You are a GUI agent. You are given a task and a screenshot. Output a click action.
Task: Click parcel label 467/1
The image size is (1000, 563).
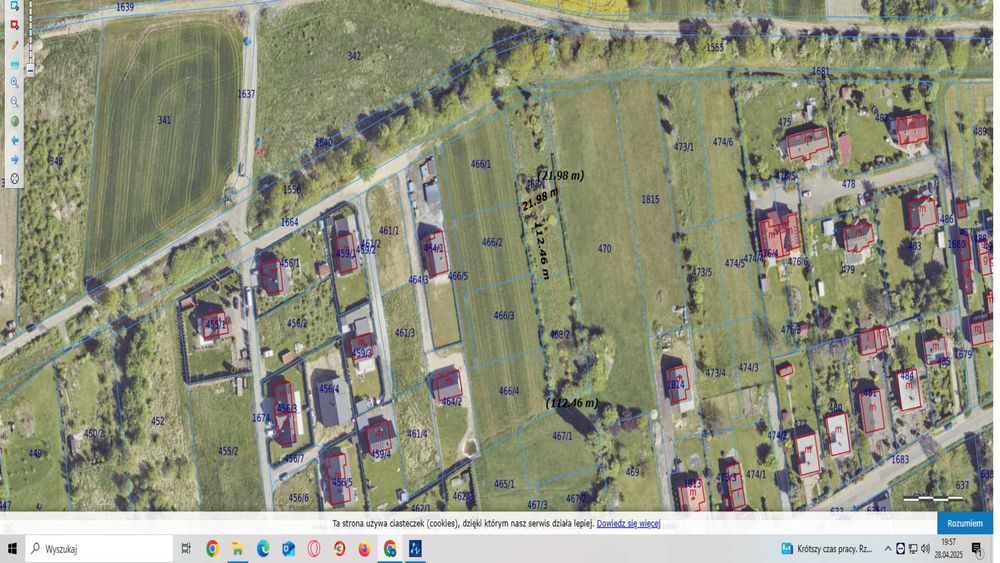click(x=562, y=436)
